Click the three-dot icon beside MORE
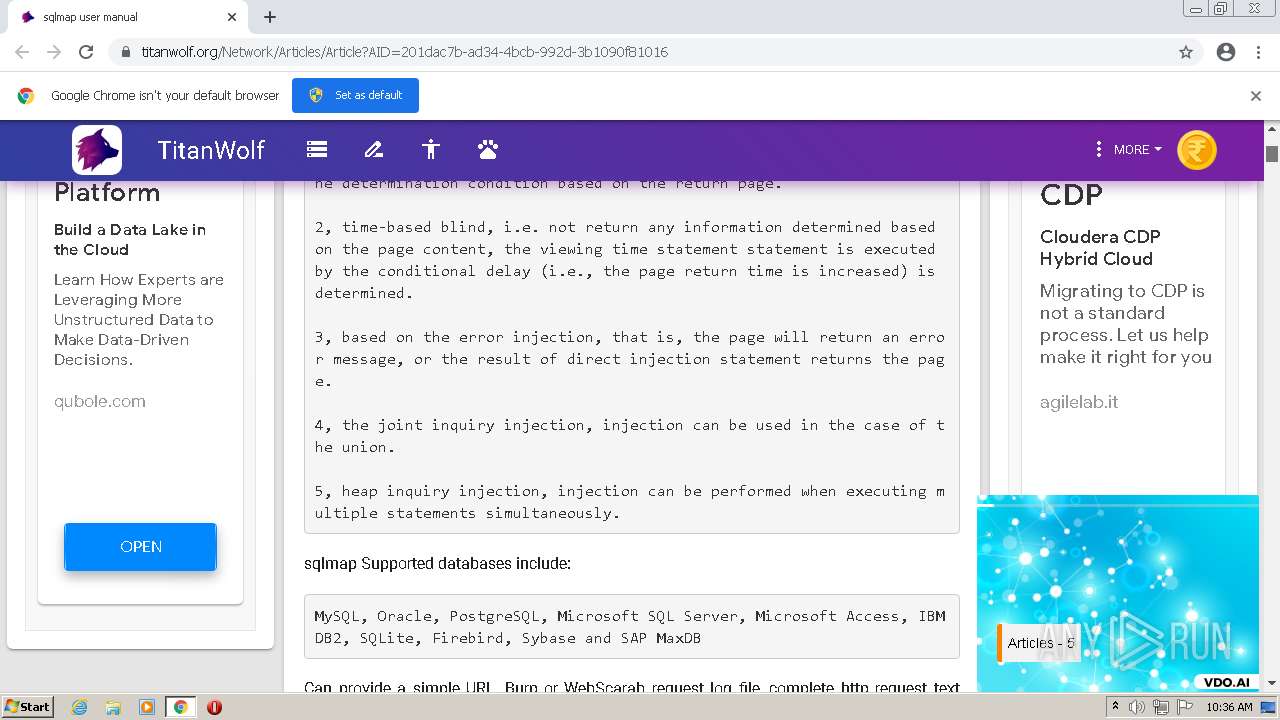1280x720 pixels. coord(1099,149)
